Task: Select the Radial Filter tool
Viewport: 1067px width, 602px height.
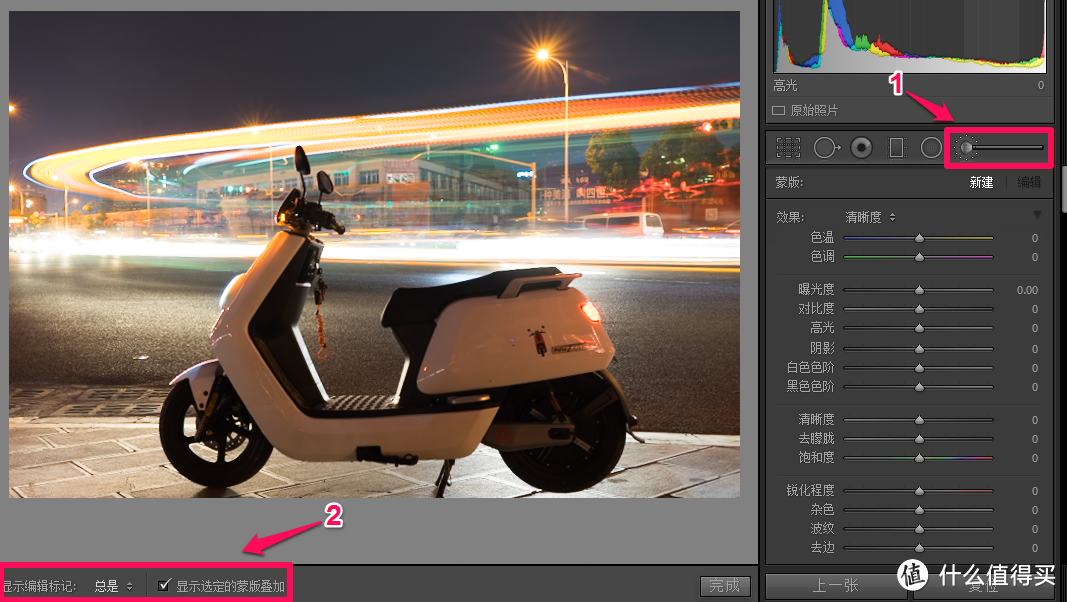Action: (931, 148)
